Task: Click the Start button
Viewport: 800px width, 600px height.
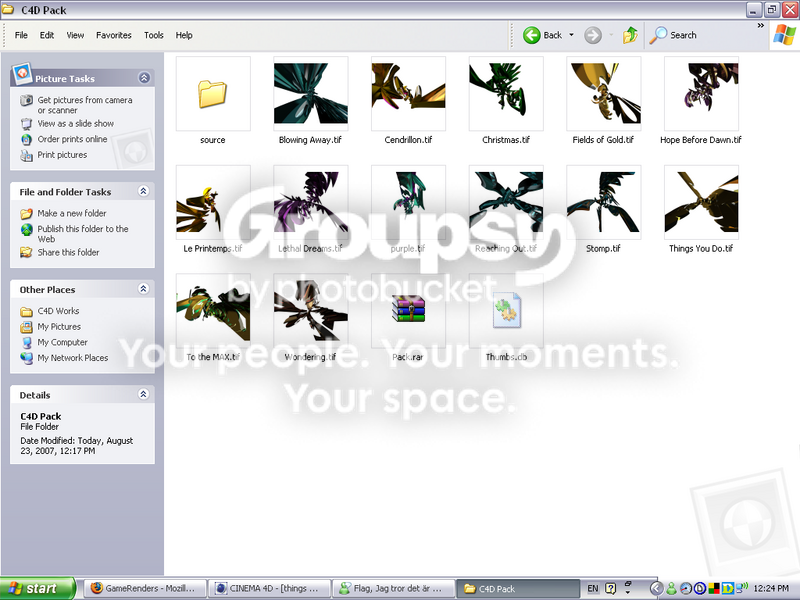Action: click(37, 588)
